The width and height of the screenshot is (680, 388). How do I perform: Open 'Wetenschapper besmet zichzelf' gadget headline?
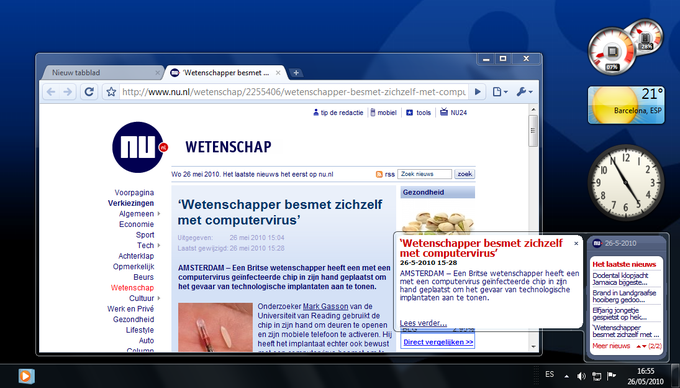[626, 331]
